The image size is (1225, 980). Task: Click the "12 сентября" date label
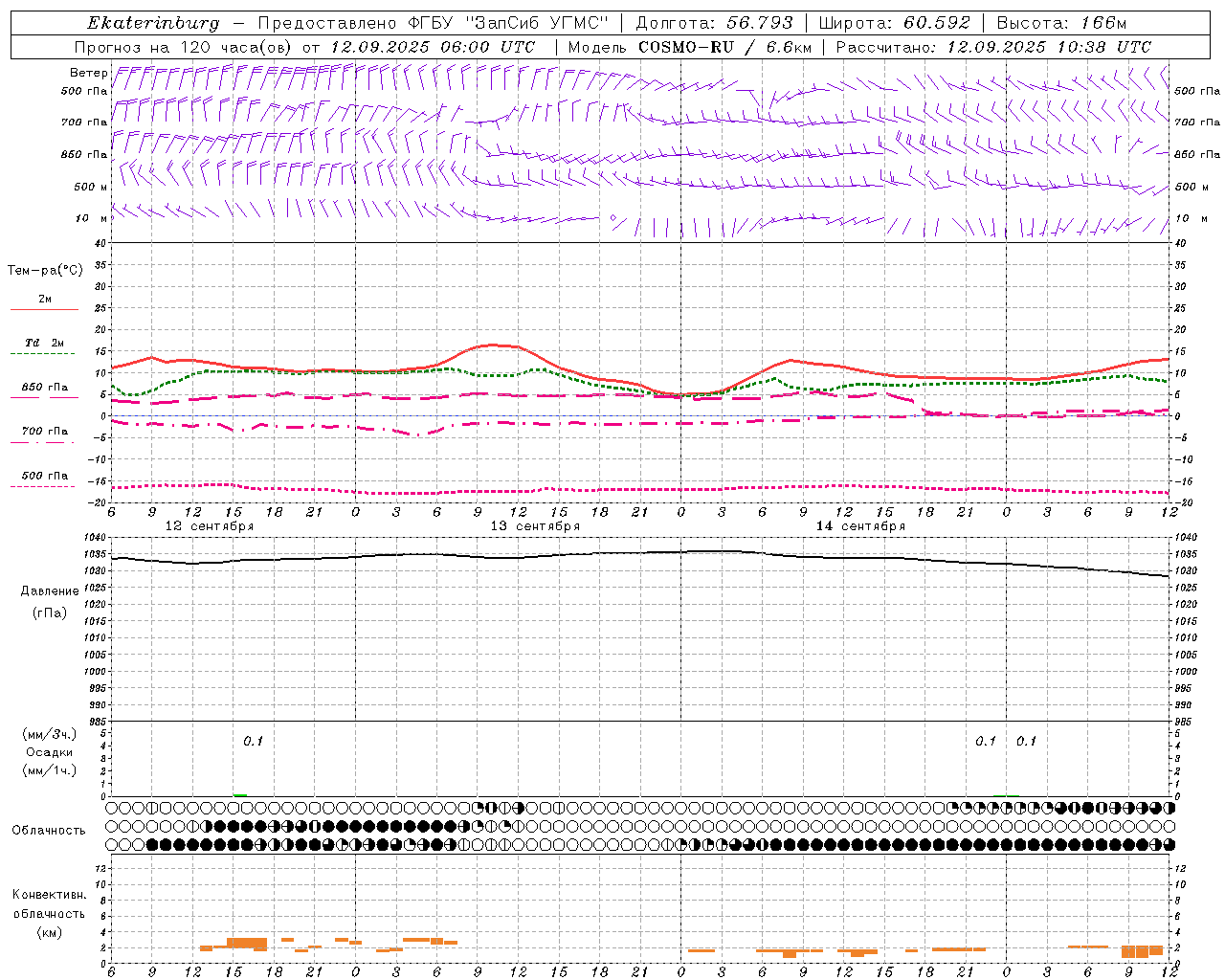[210, 526]
